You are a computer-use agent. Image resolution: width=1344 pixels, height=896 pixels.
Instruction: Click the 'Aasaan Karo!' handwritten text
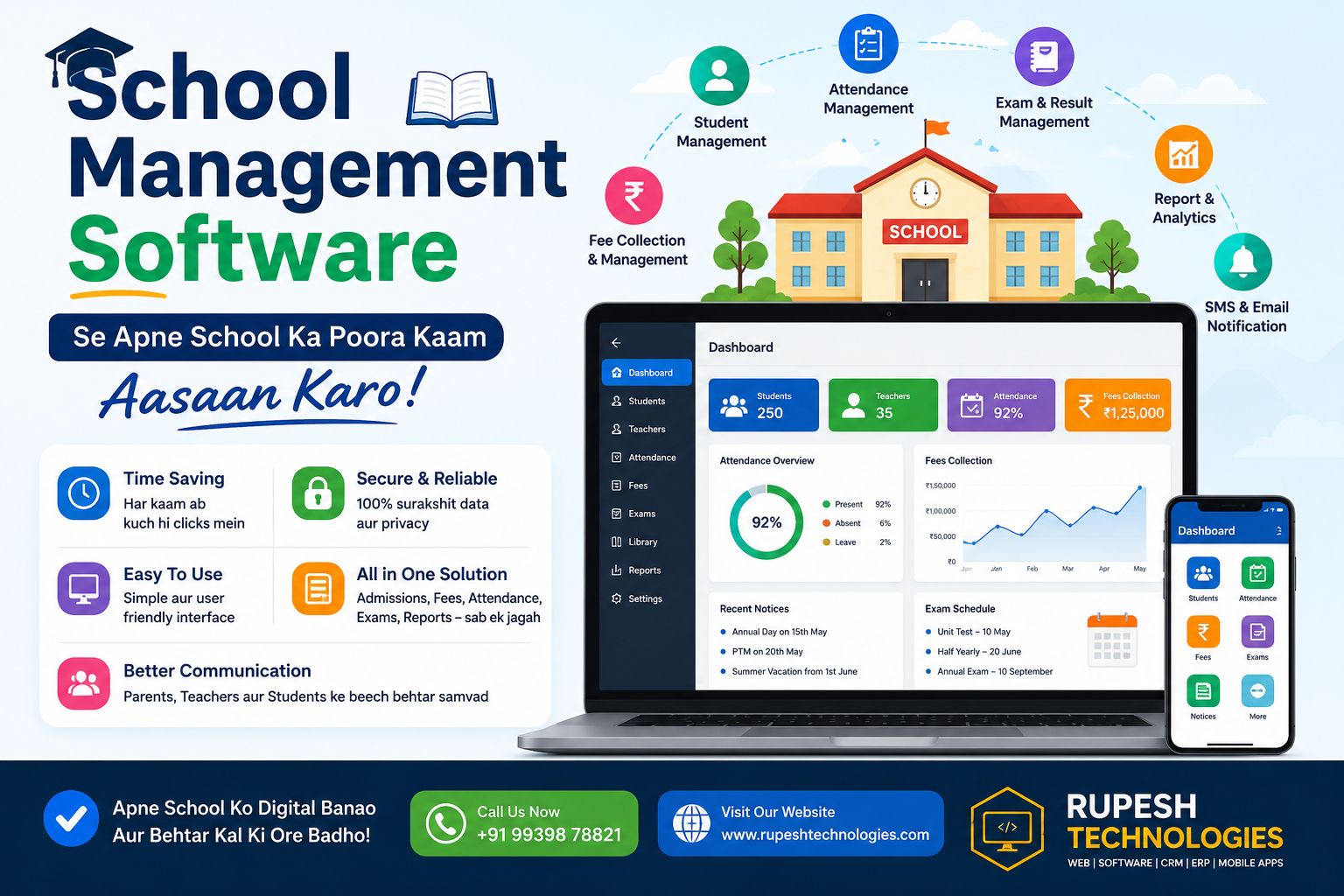(x=263, y=395)
